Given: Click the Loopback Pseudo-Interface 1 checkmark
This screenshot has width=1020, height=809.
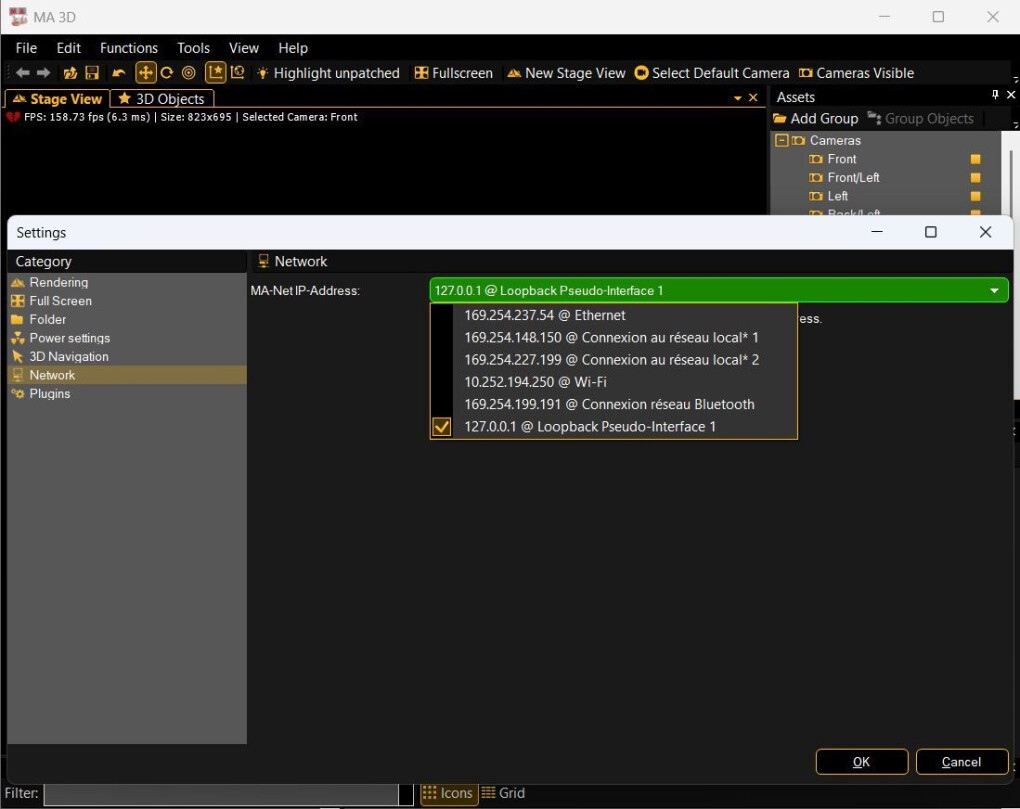Looking at the screenshot, I should tap(442, 427).
